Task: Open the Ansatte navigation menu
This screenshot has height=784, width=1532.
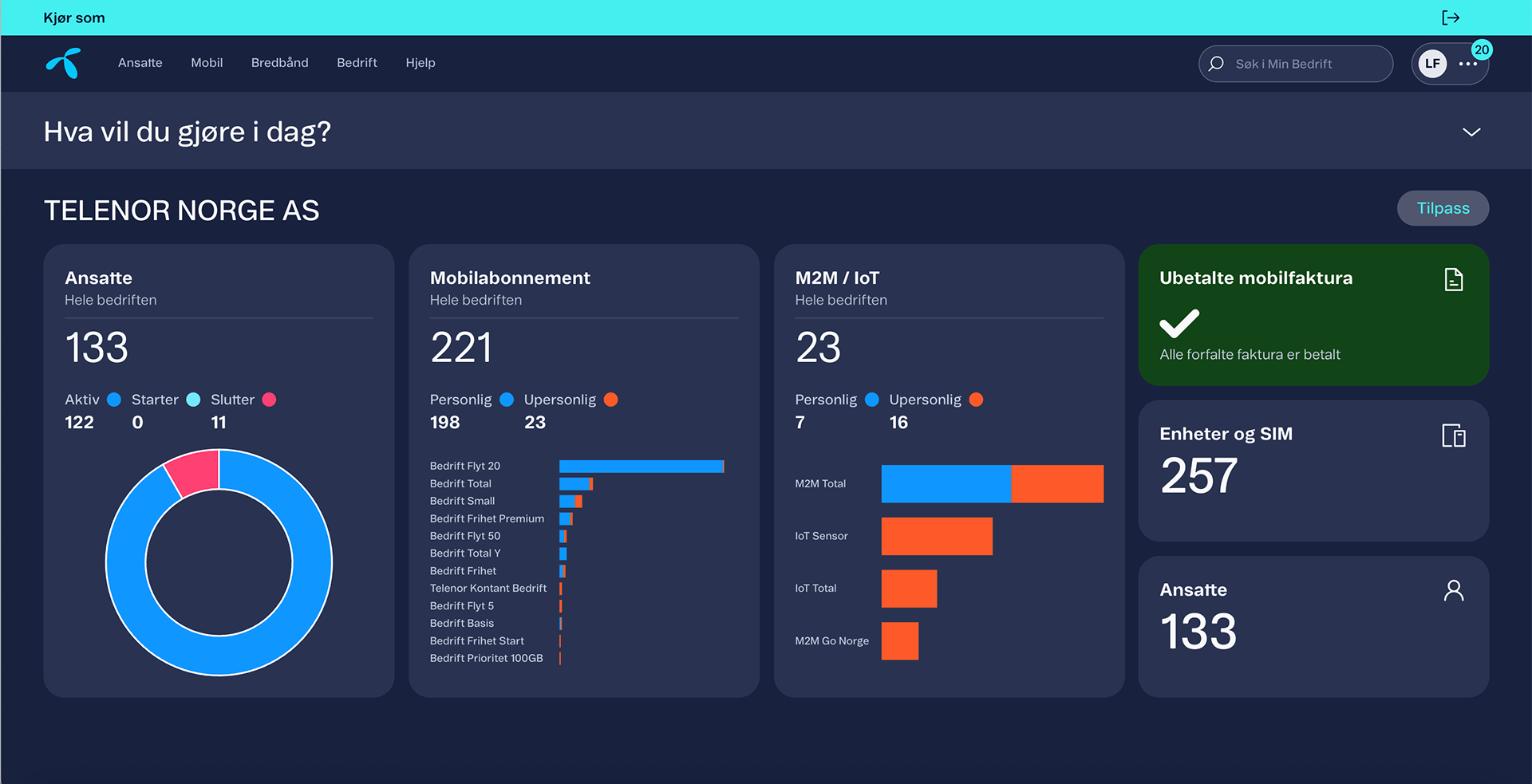Action: (140, 63)
